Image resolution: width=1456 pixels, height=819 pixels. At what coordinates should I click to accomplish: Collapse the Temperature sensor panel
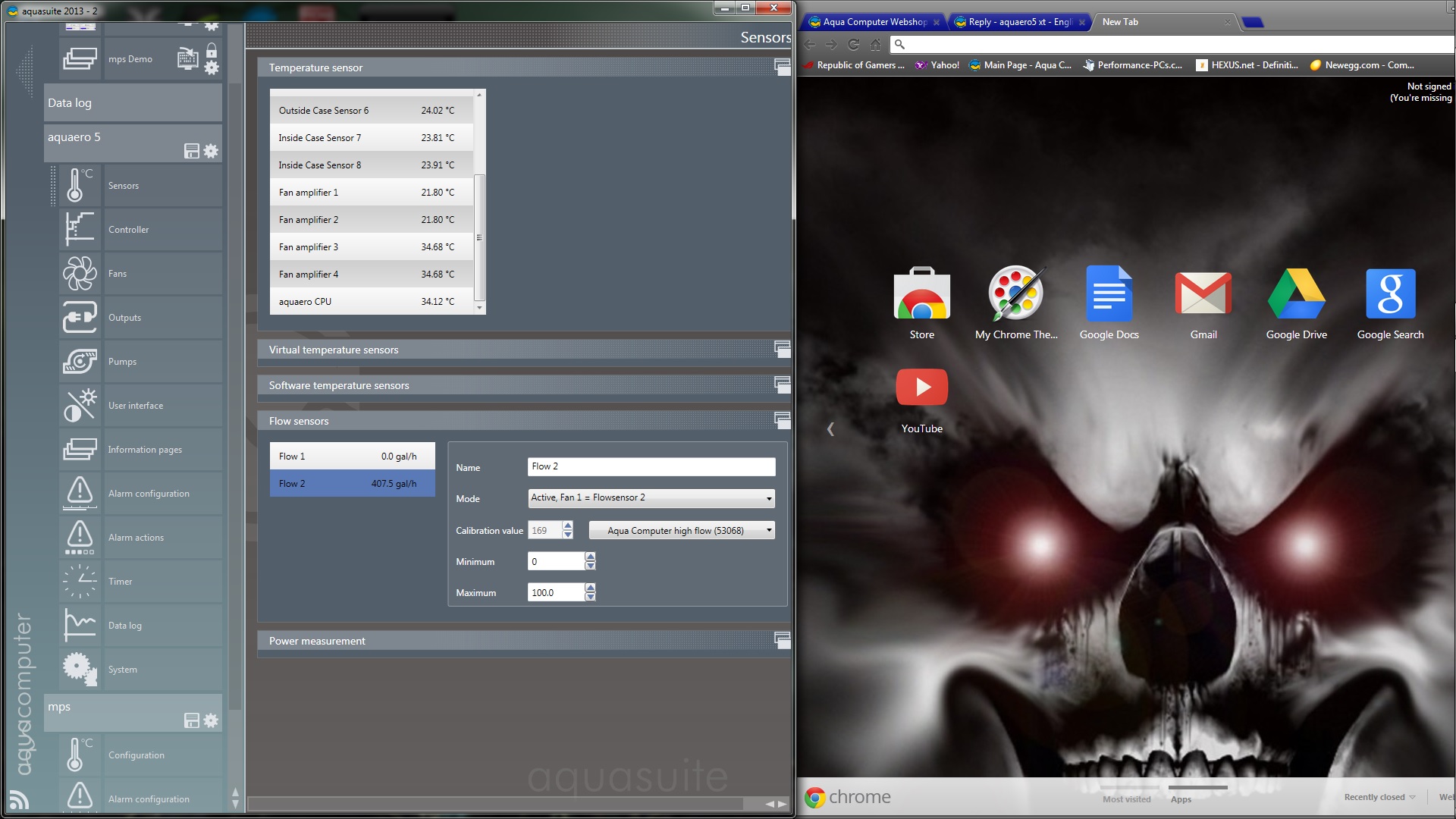(x=782, y=67)
